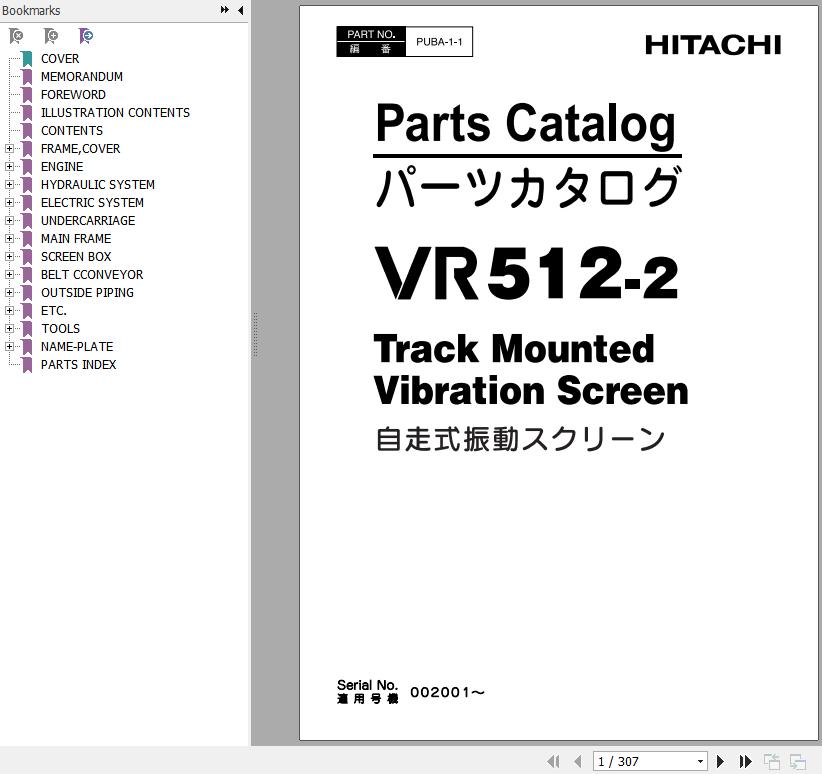Click the panel splitter grip handle
Image resolution: width=822 pixels, height=774 pixels.
(255, 335)
